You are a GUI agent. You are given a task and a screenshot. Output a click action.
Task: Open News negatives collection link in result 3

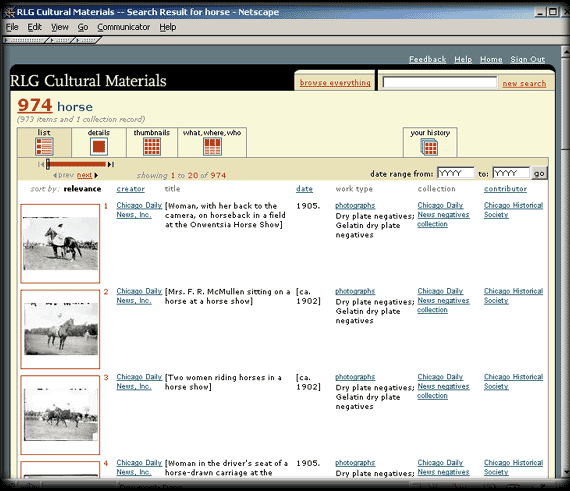tap(443, 386)
